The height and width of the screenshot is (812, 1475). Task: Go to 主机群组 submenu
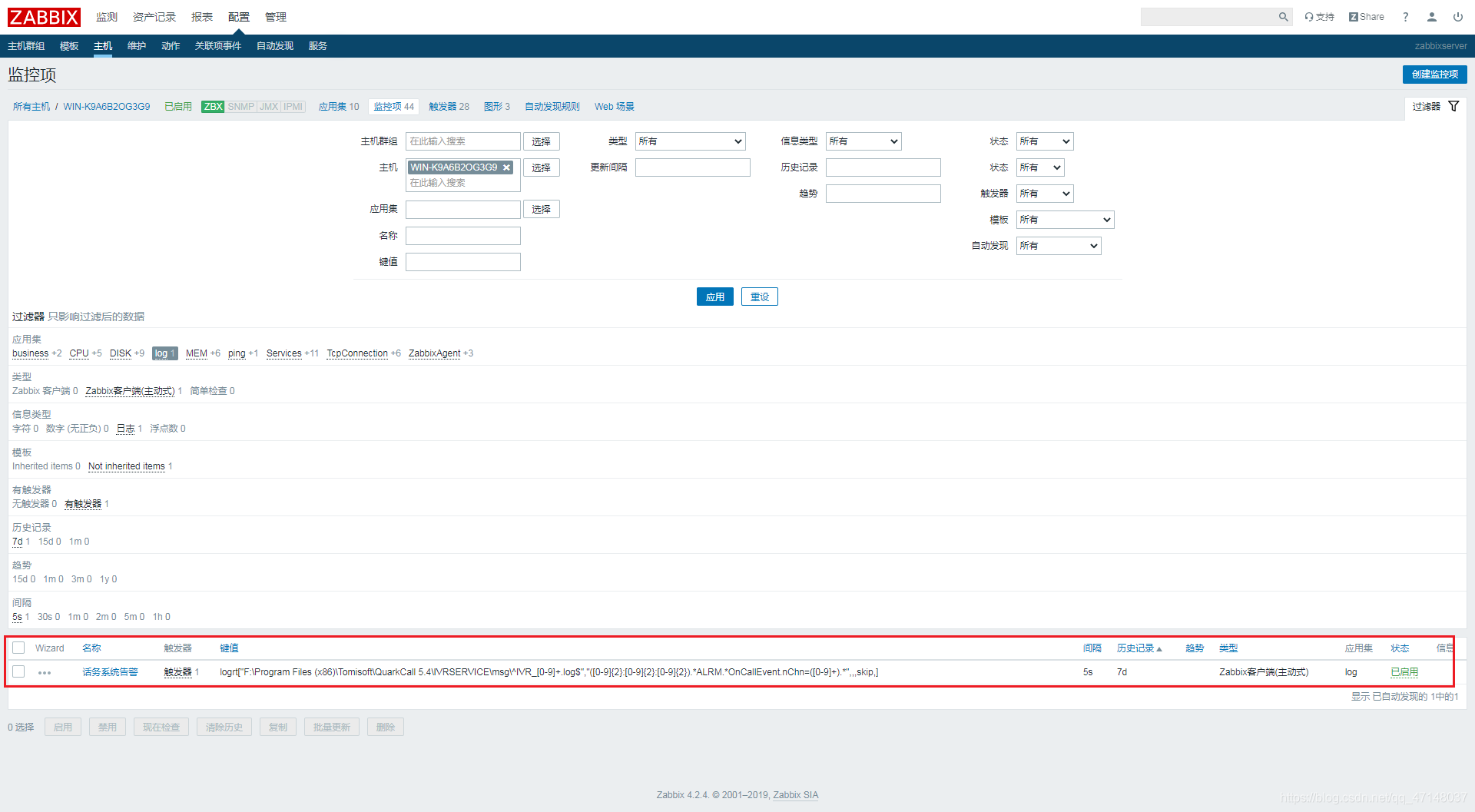(26, 46)
